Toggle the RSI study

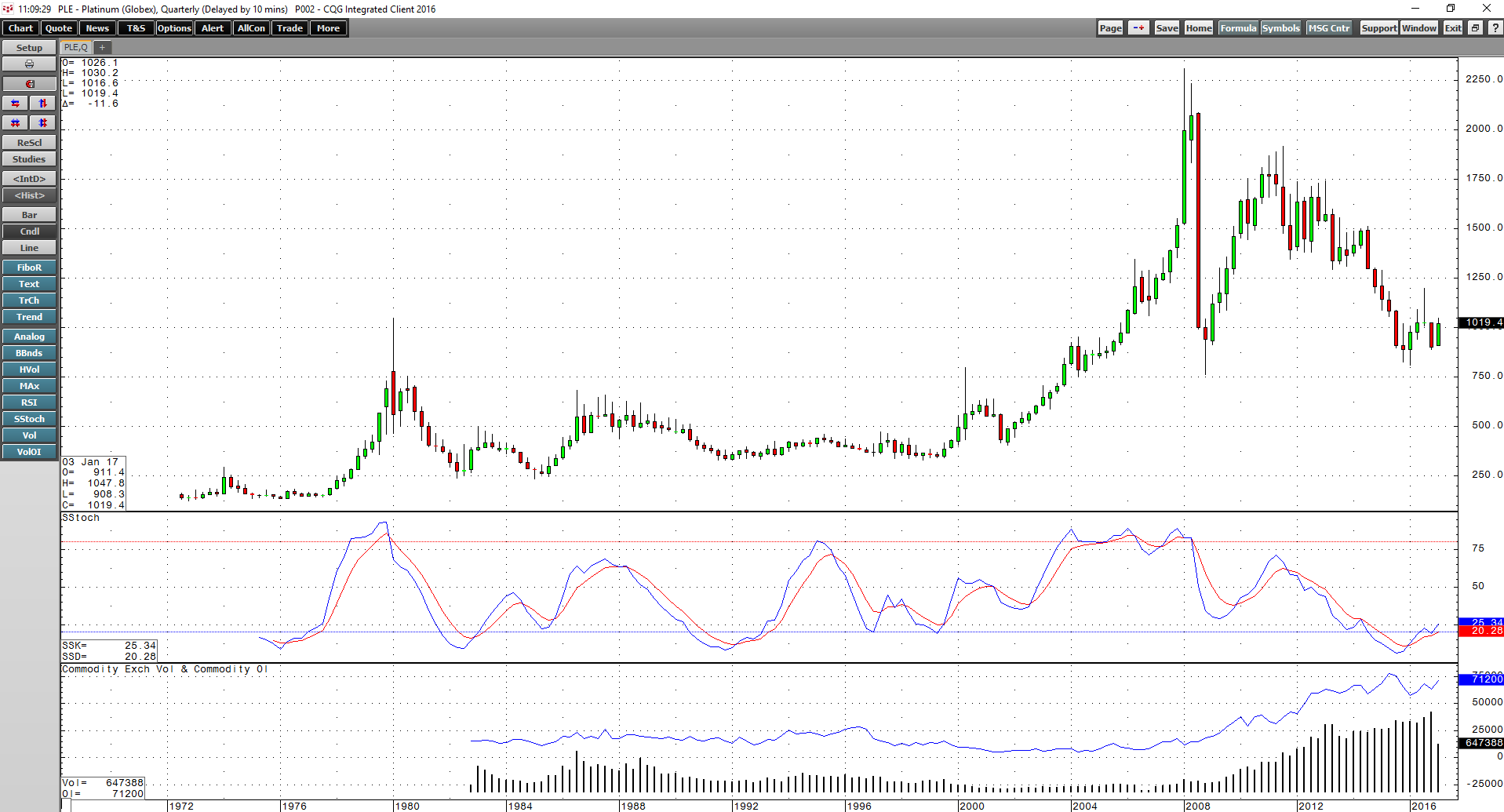click(x=29, y=402)
